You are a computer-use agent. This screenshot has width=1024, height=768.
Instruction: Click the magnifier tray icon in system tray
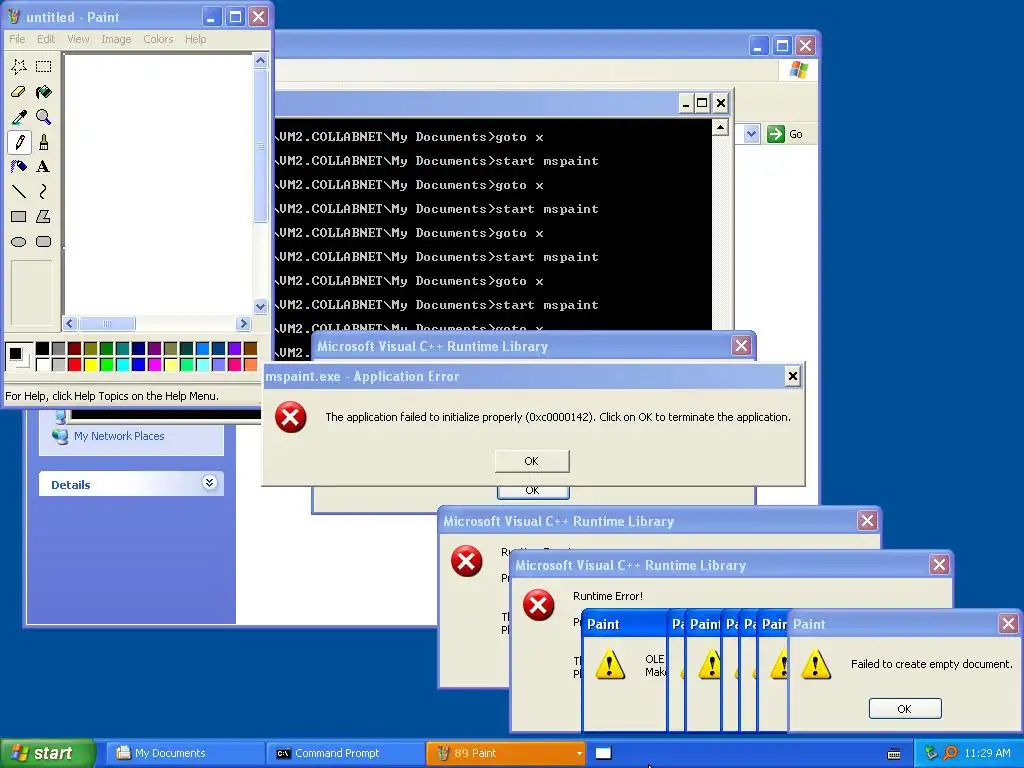pyautogui.click(x=951, y=753)
